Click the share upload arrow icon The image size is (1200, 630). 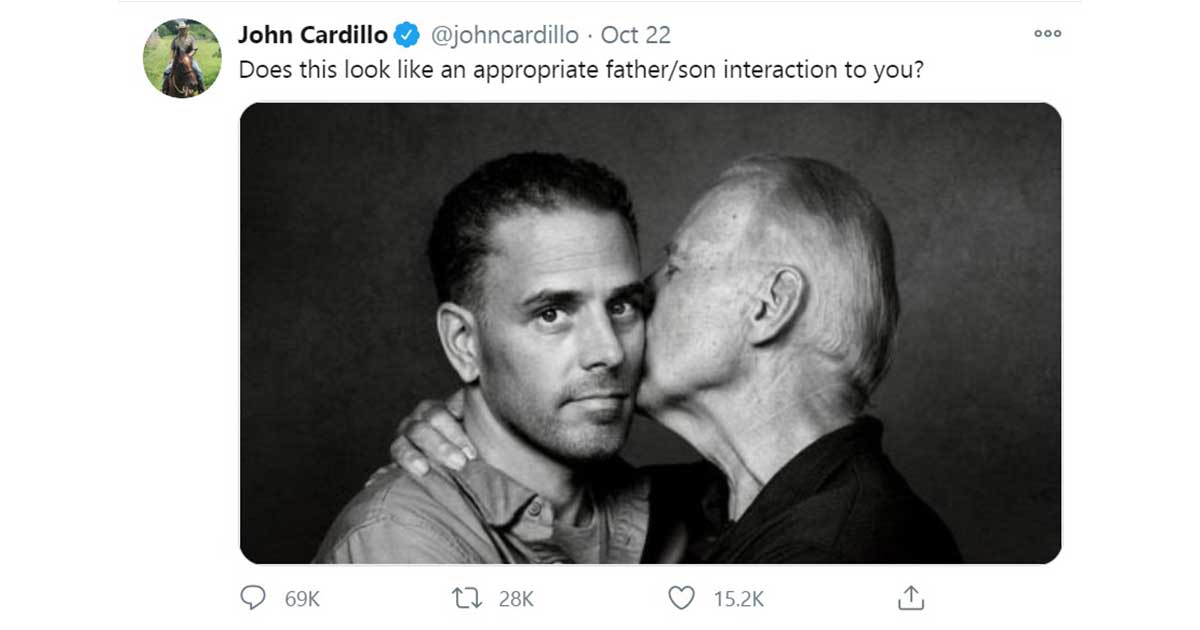[x=909, y=598]
